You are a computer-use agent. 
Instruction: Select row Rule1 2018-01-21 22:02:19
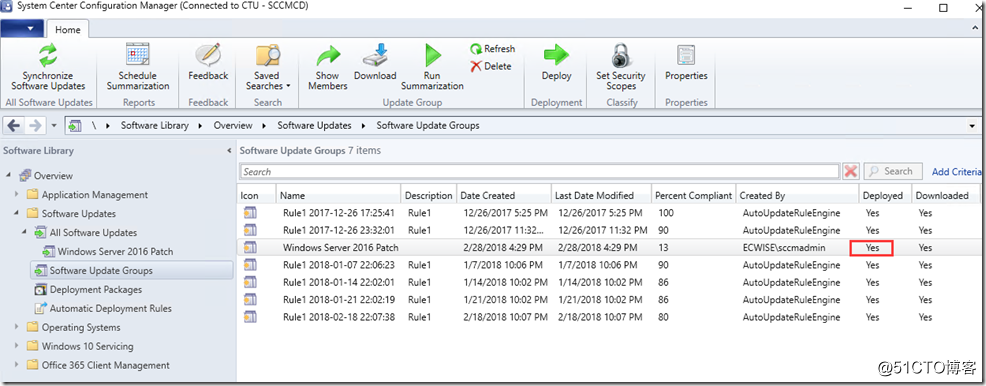click(609, 299)
